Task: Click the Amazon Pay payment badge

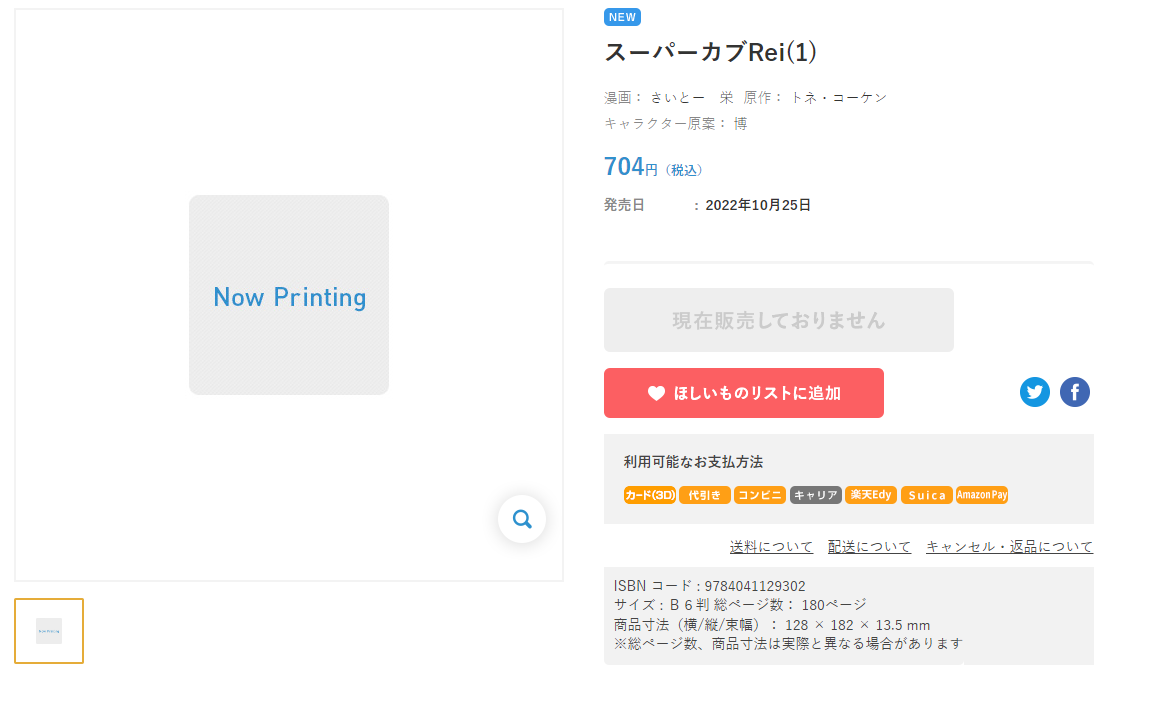Action: (x=982, y=495)
